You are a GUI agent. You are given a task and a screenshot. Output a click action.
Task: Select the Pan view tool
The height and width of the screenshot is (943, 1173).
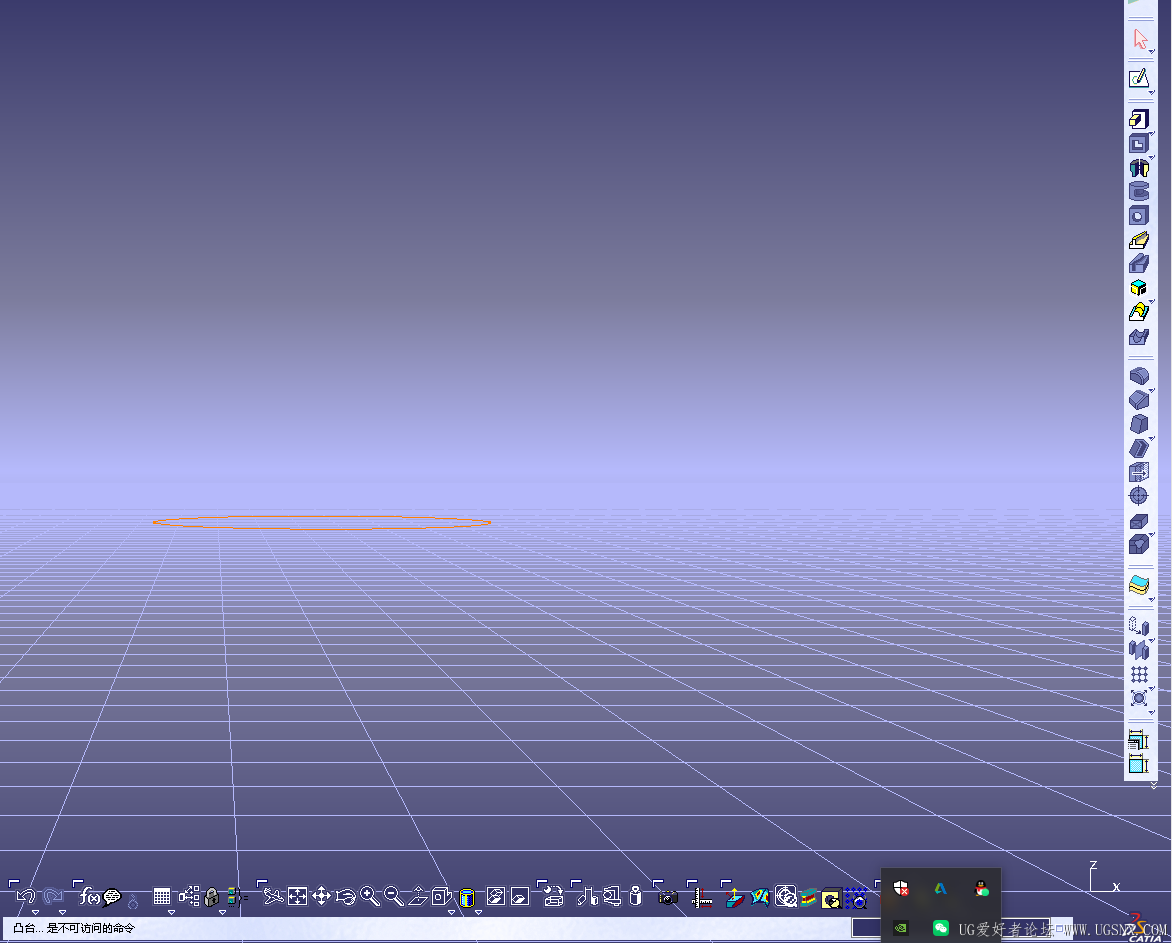321,897
